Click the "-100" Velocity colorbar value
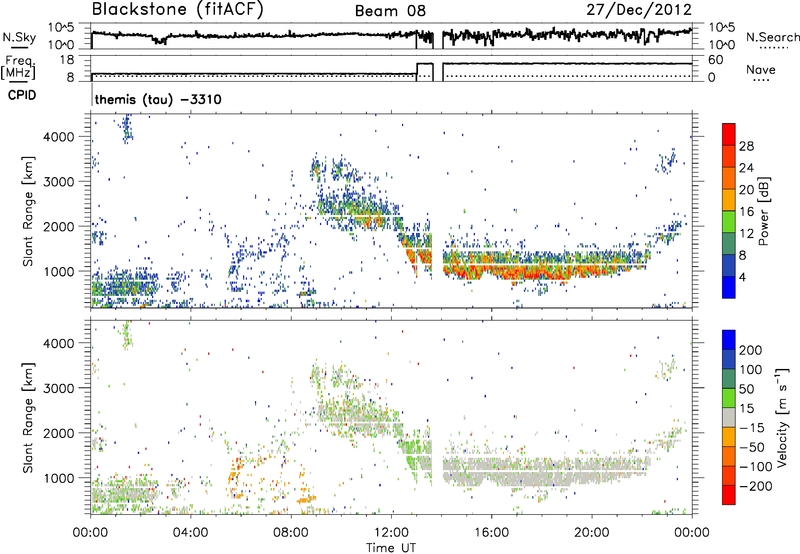 point(756,467)
